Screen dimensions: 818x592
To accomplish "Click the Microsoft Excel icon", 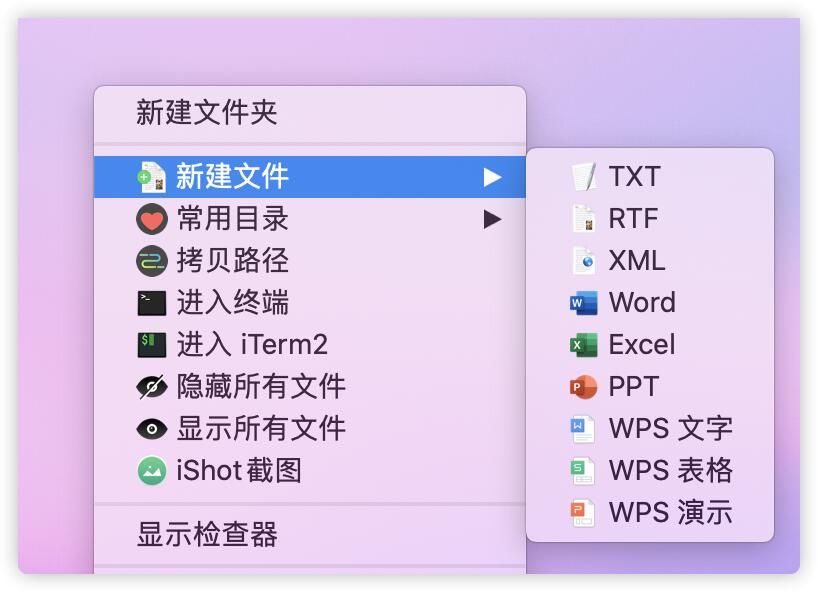I will 584,345.
